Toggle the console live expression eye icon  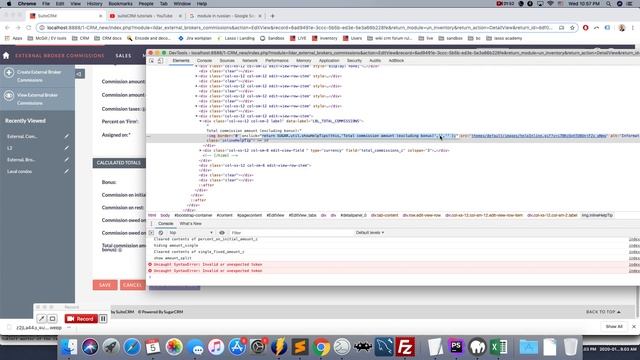point(222,233)
